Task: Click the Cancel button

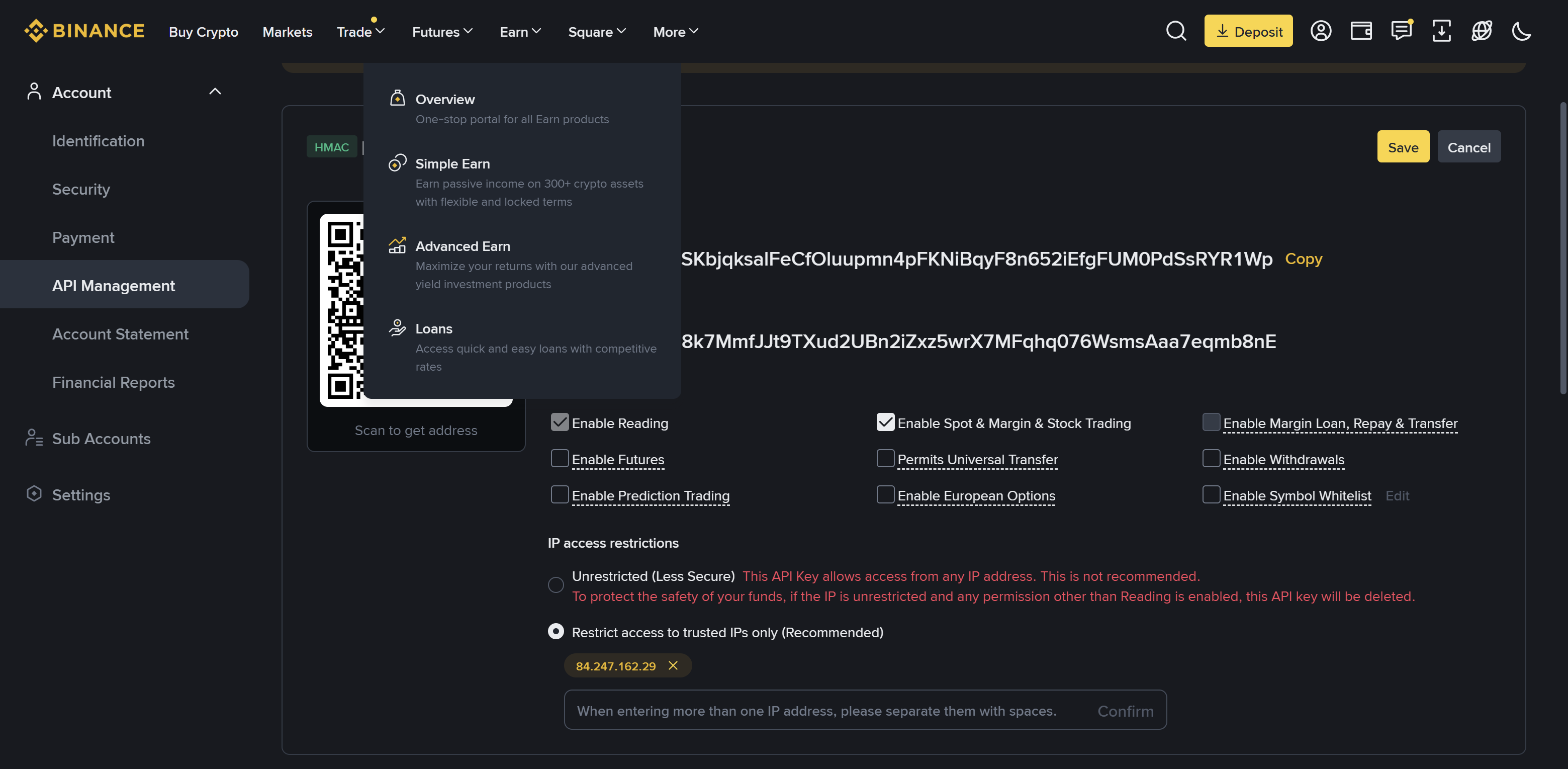Action: pyautogui.click(x=1469, y=147)
